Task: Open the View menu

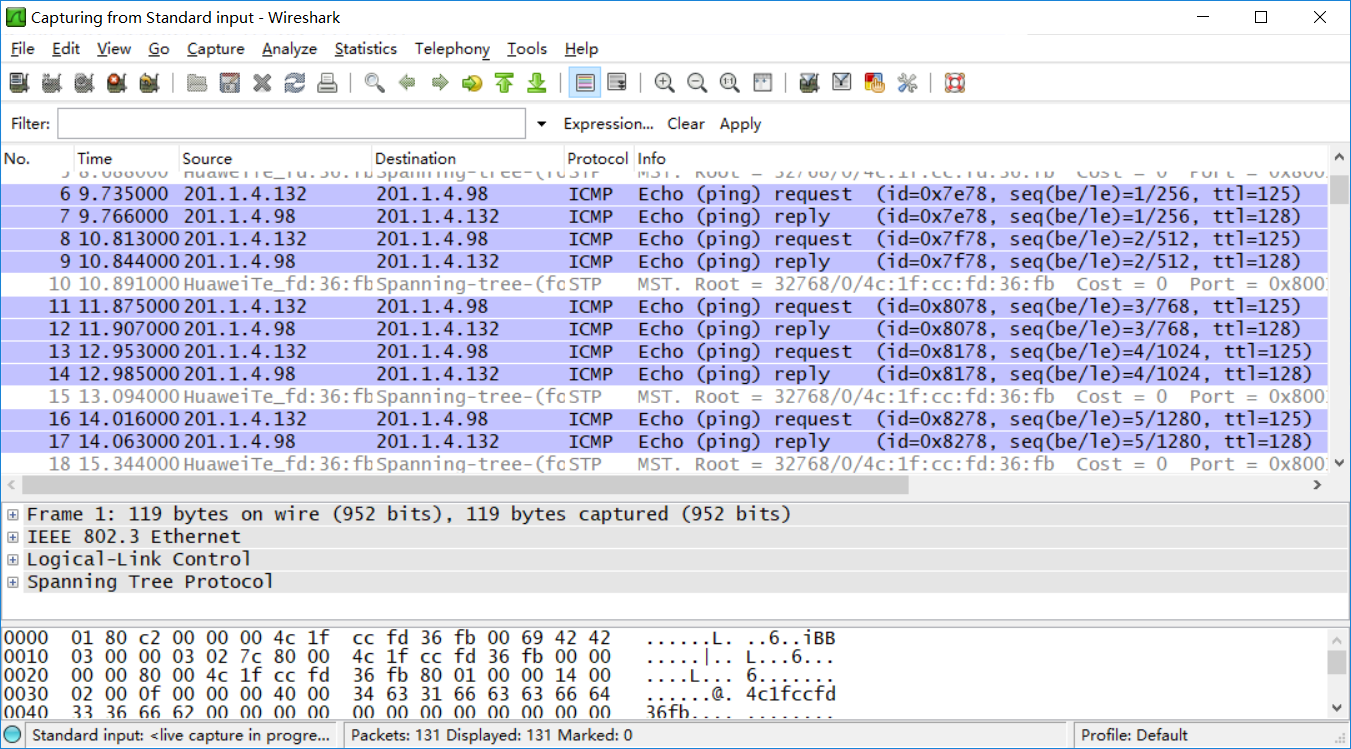Action: click(114, 49)
